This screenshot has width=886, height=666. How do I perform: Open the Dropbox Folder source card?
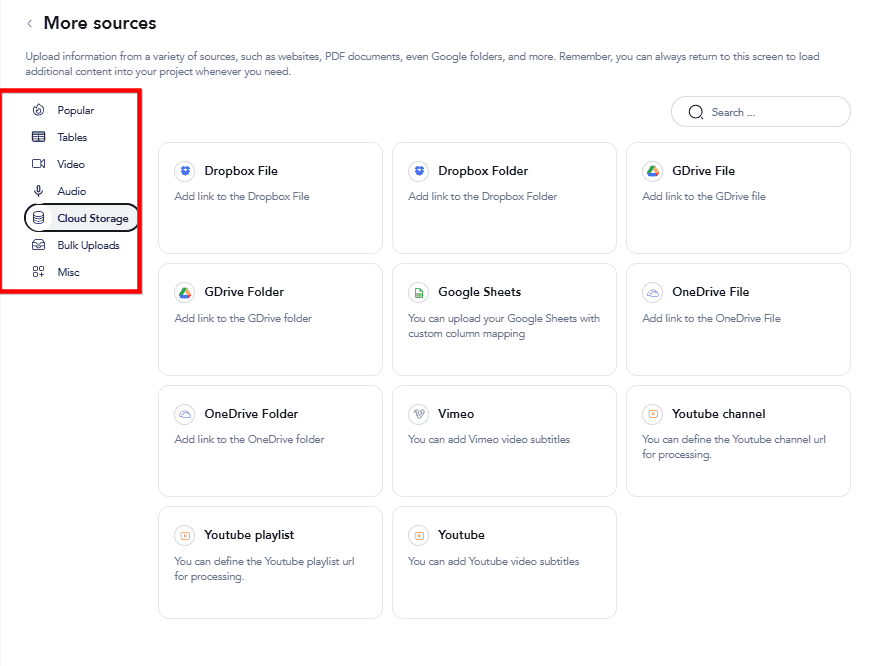[504, 198]
